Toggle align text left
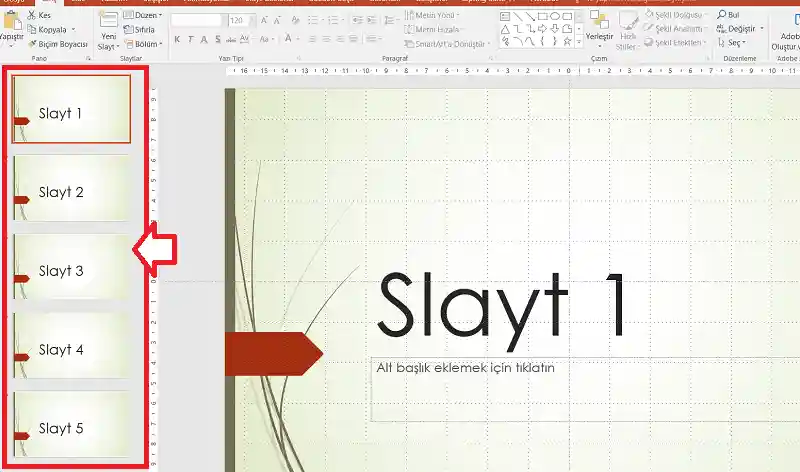 (x=312, y=39)
